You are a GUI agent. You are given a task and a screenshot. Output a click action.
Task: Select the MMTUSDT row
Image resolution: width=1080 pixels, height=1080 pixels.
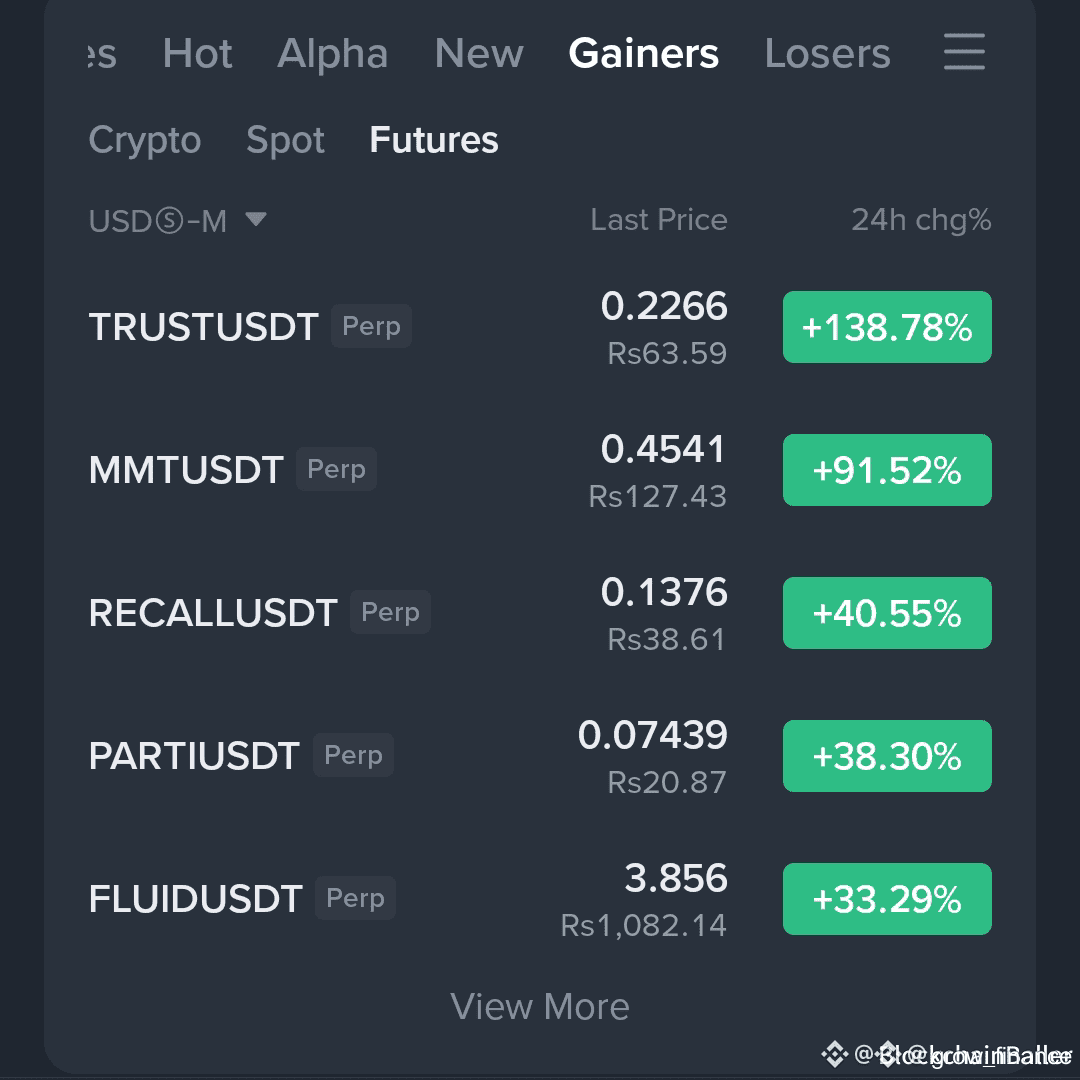click(x=185, y=469)
